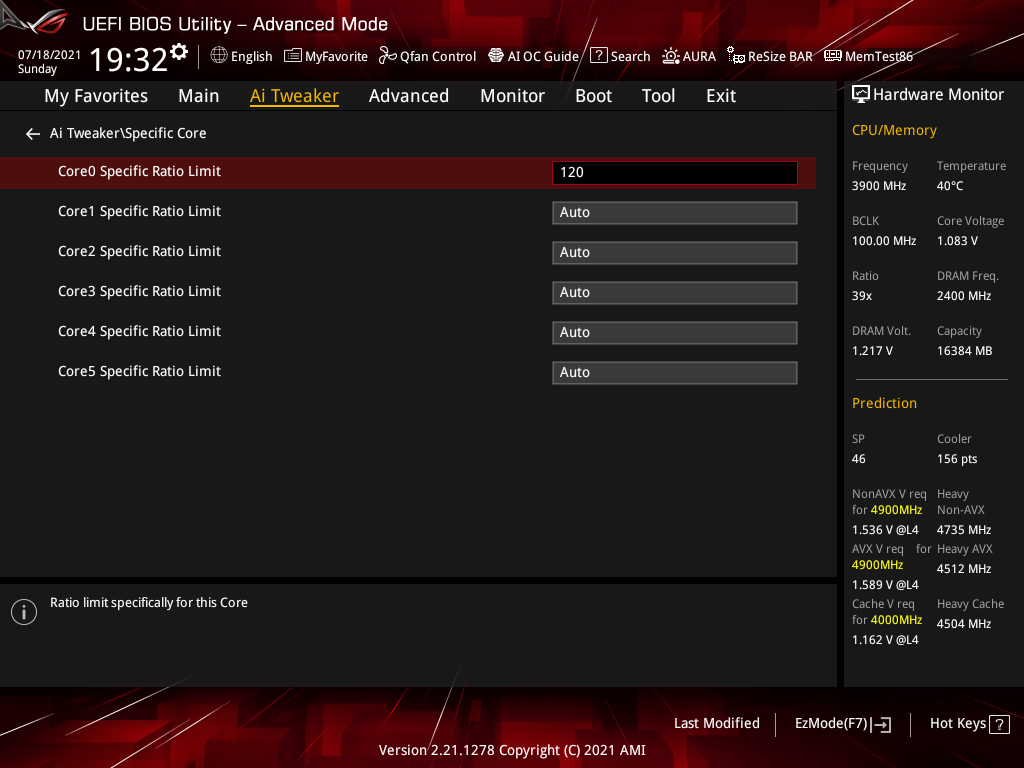This screenshot has width=1024, height=768.
Task: View Last Modified changes
Action: 716,723
